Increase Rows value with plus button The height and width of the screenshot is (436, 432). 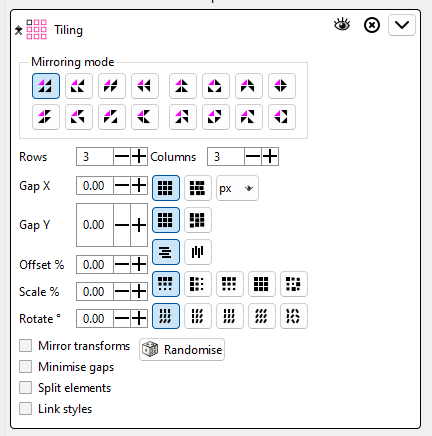click(139, 157)
